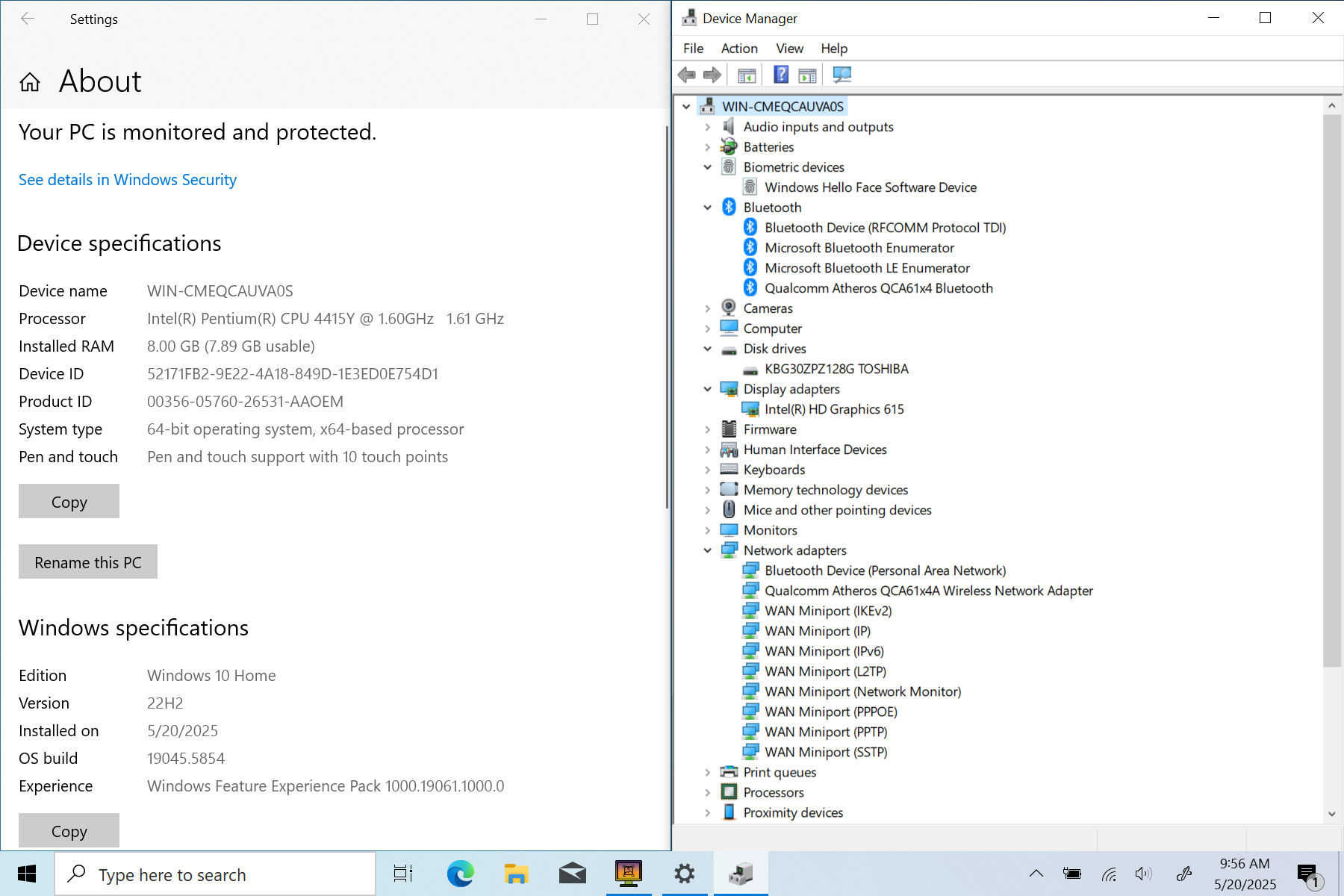
Task: Open the Mail app from taskbar
Action: 572,874
